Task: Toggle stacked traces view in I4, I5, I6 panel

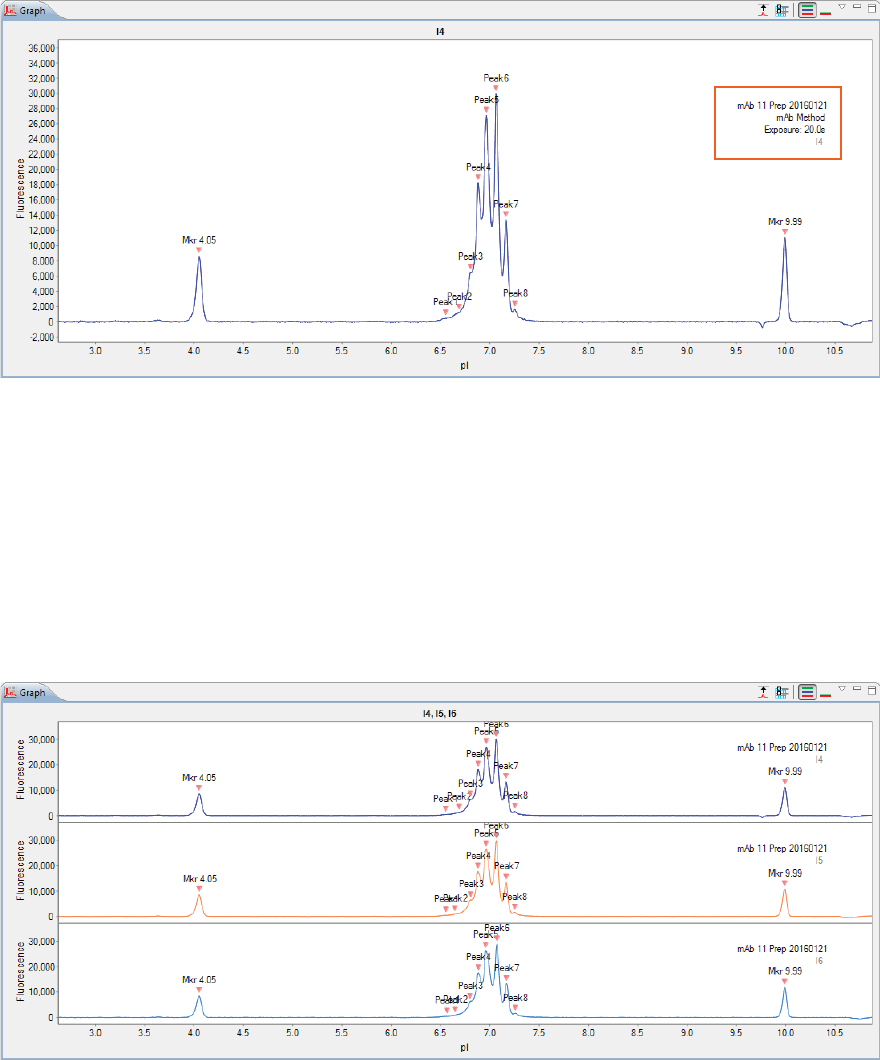Action: 807,692
